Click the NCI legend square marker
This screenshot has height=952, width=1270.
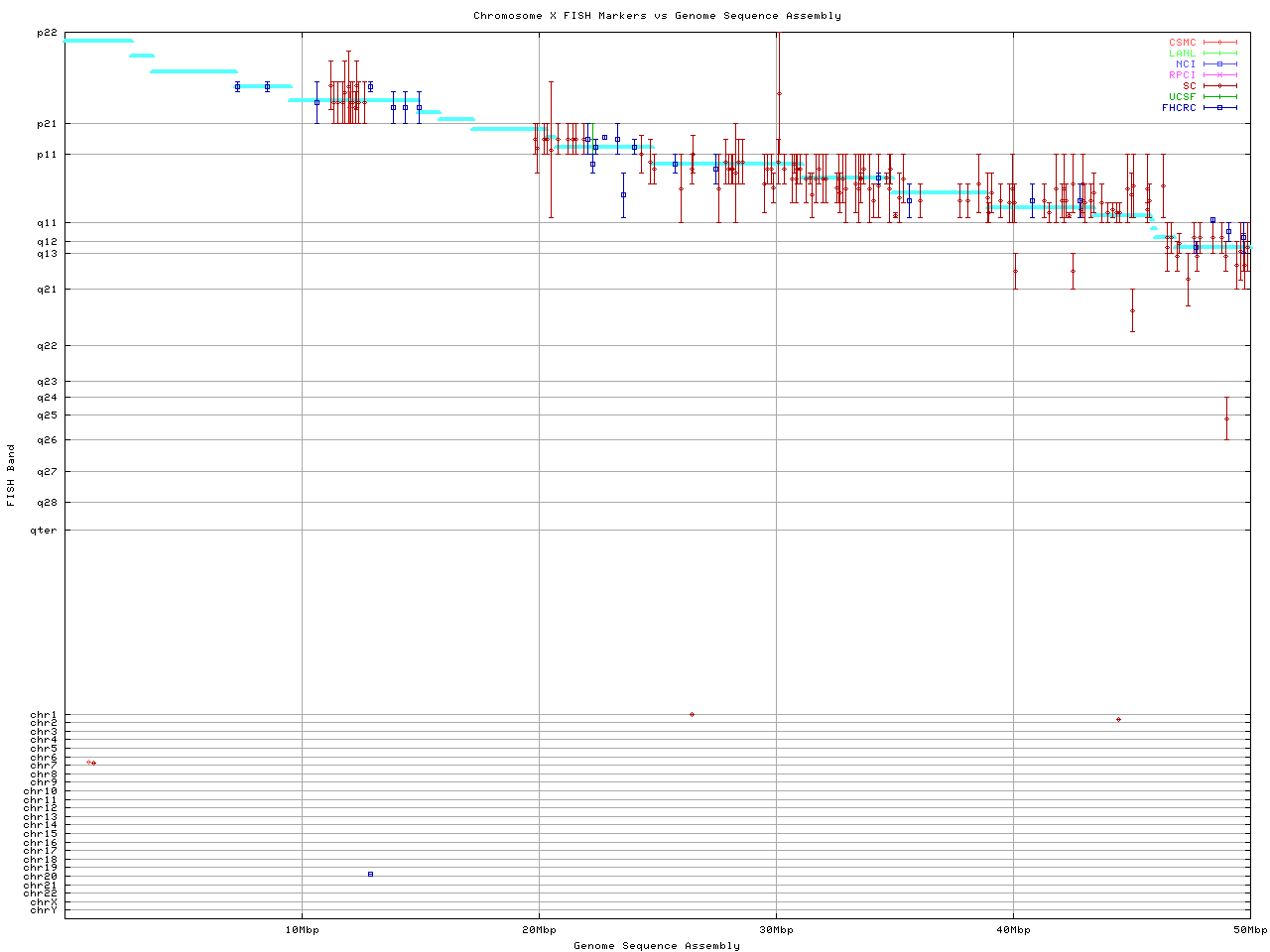(1219, 64)
